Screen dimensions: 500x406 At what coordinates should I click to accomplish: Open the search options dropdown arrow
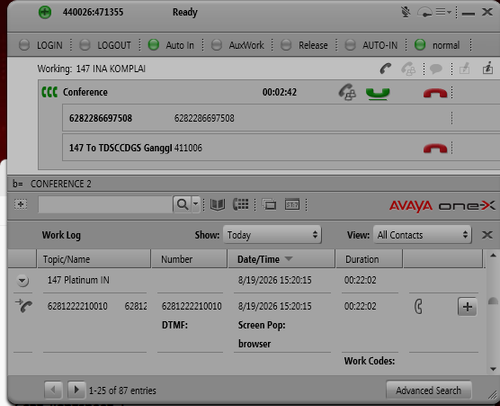coord(196,204)
